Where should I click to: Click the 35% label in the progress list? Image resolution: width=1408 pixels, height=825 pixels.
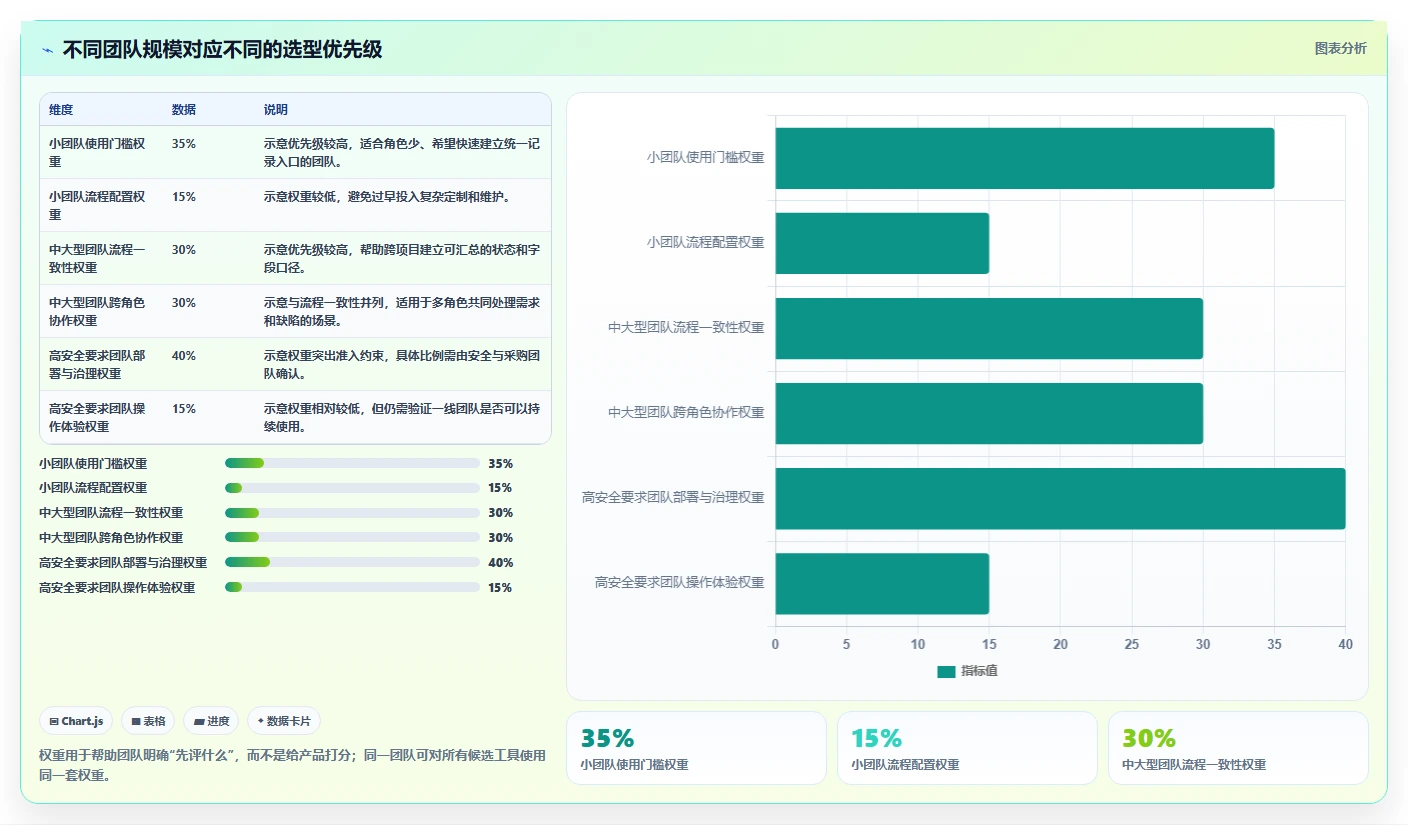[500, 463]
